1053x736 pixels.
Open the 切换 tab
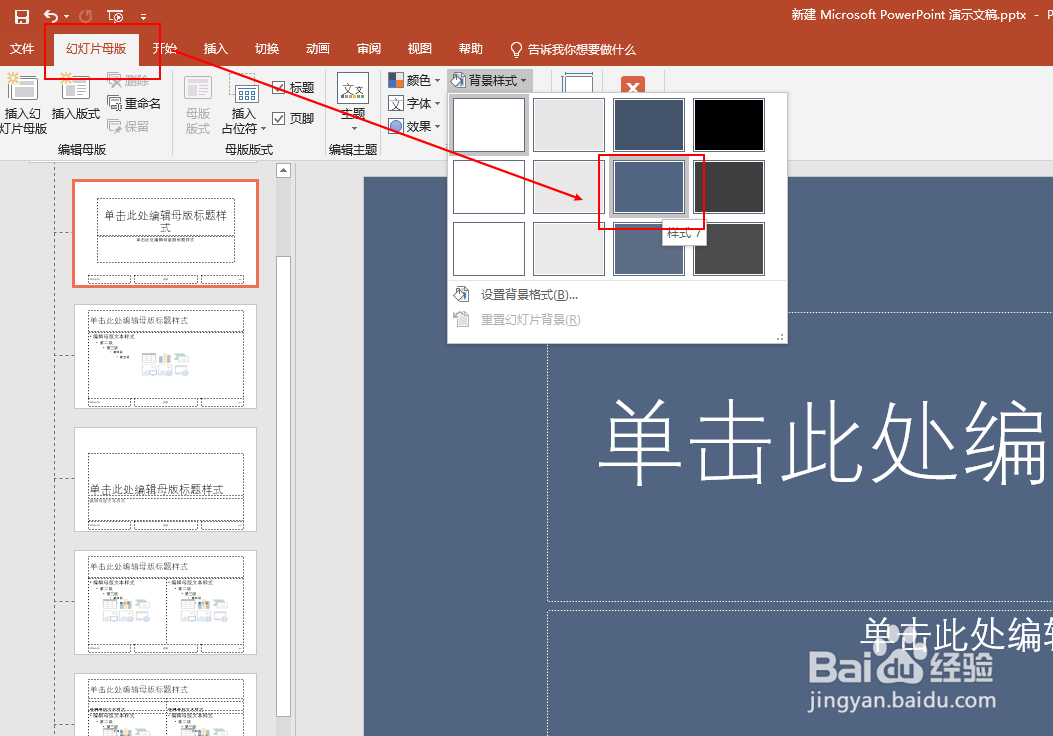pos(267,48)
